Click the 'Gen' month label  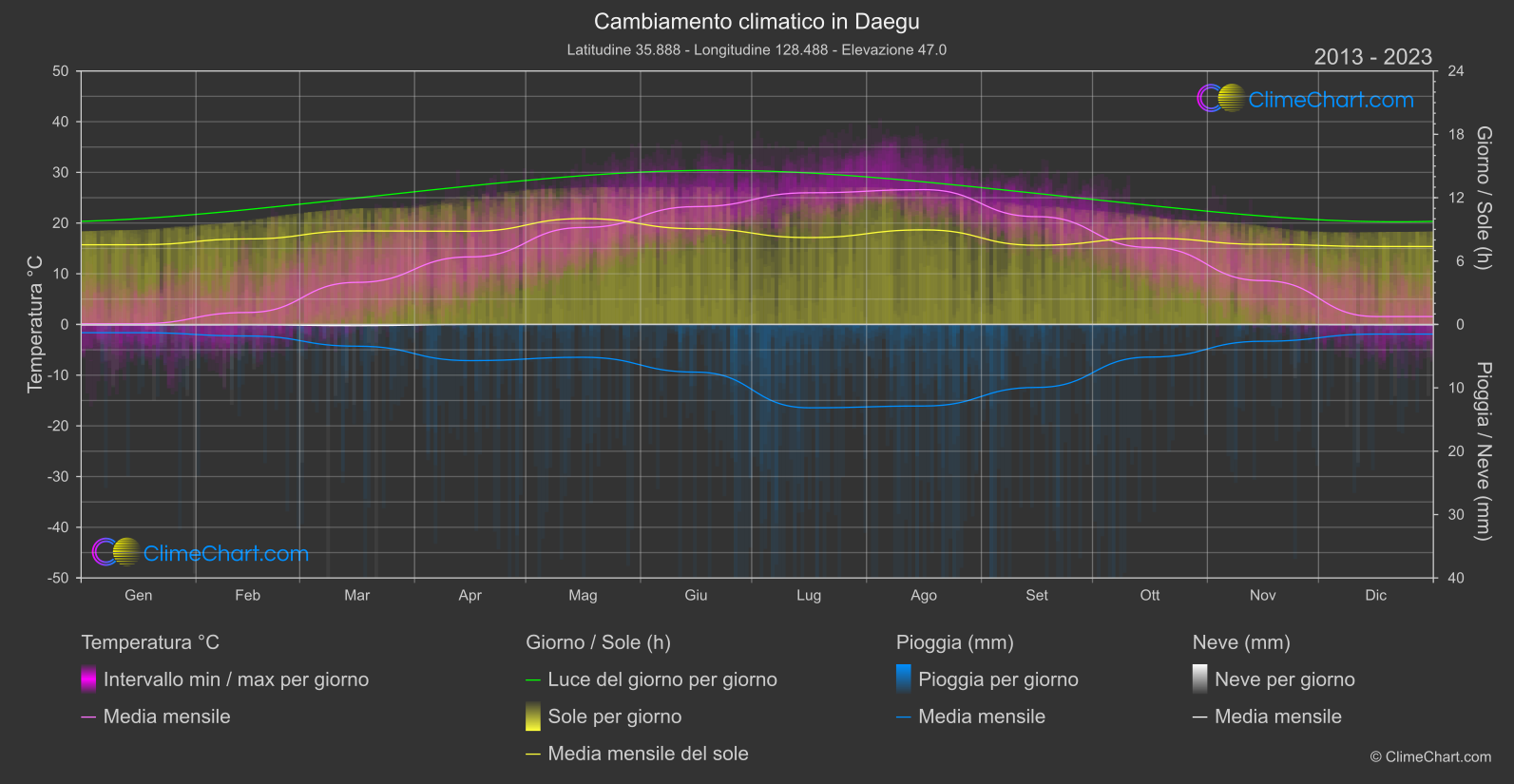pos(139,595)
